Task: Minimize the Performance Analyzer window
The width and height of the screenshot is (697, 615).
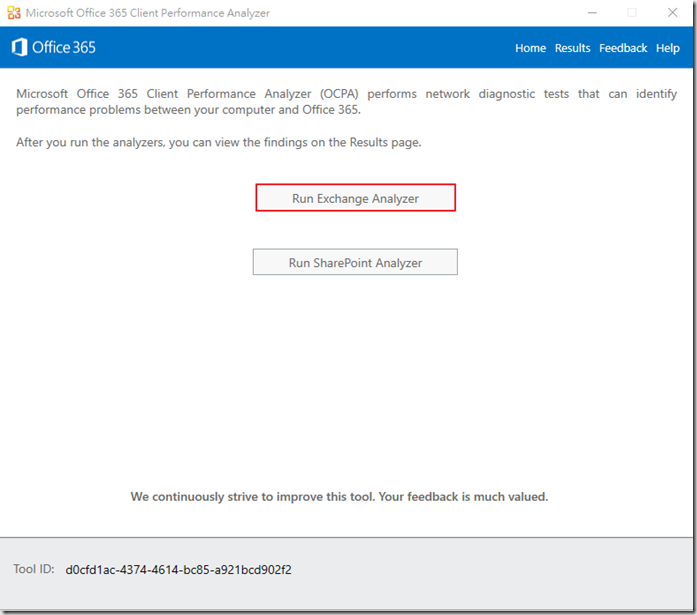Action: [588, 13]
